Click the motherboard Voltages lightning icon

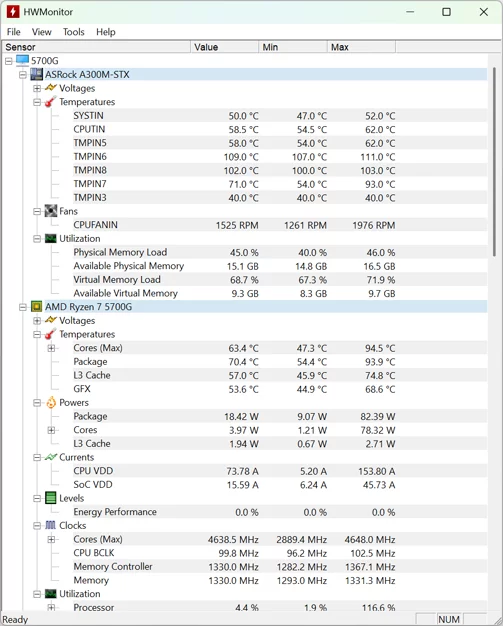pyautogui.click(x=51, y=88)
